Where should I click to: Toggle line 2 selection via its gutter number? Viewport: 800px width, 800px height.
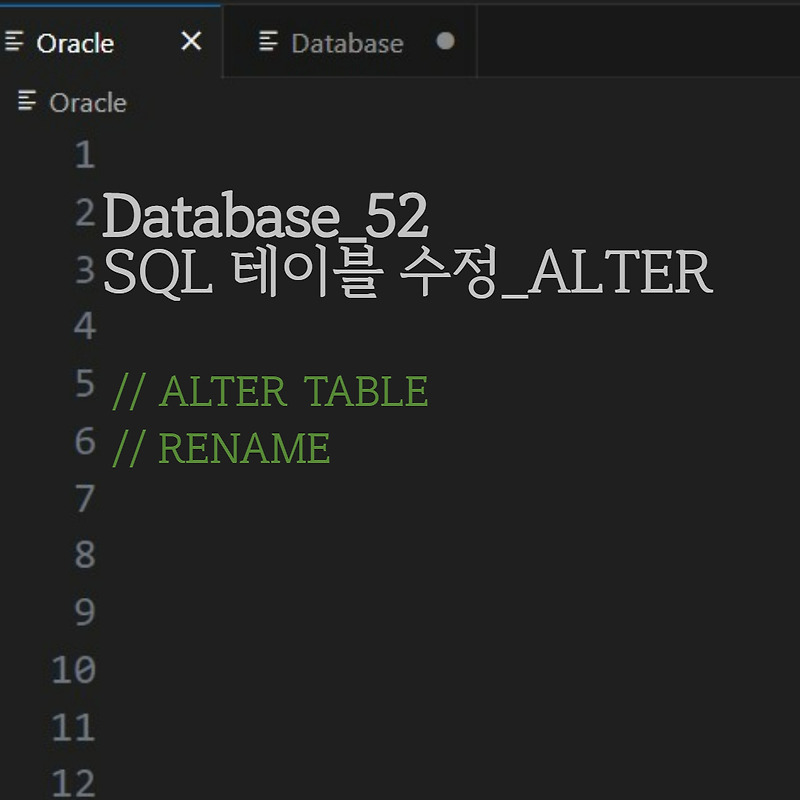pos(85,213)
